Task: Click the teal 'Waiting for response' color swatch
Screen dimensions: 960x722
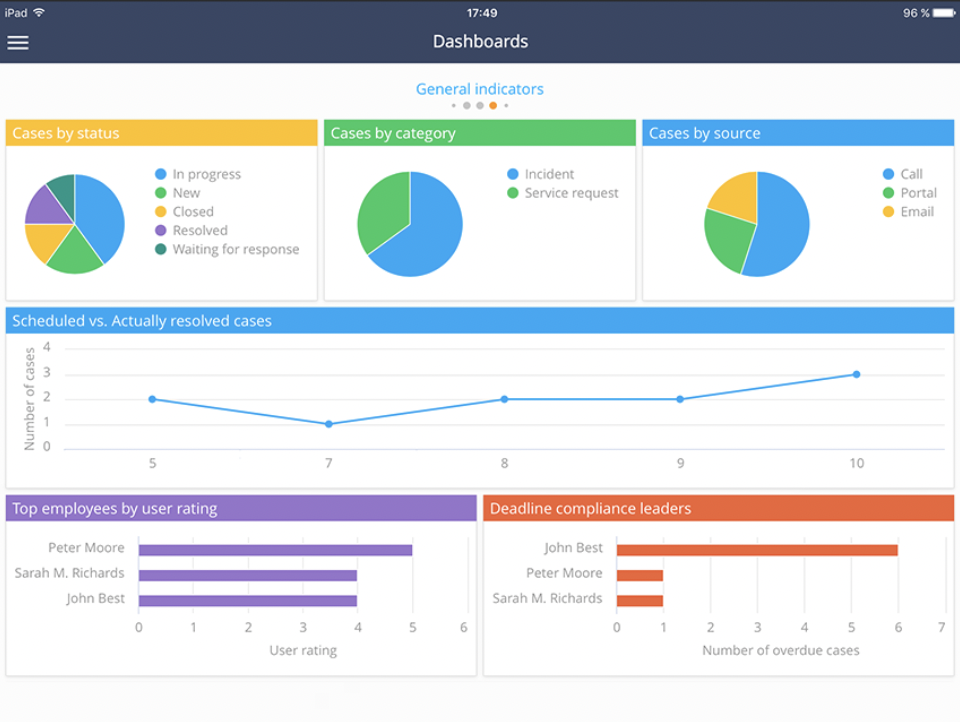Action: point(160,249)
